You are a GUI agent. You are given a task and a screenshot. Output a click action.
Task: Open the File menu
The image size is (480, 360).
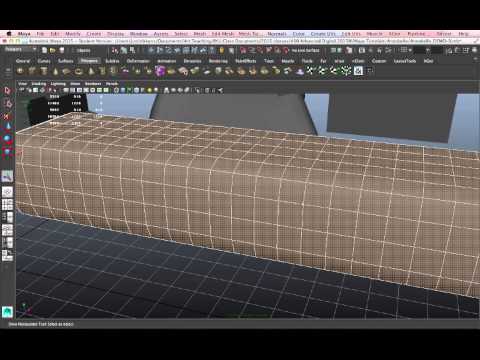tap(40, 34)
